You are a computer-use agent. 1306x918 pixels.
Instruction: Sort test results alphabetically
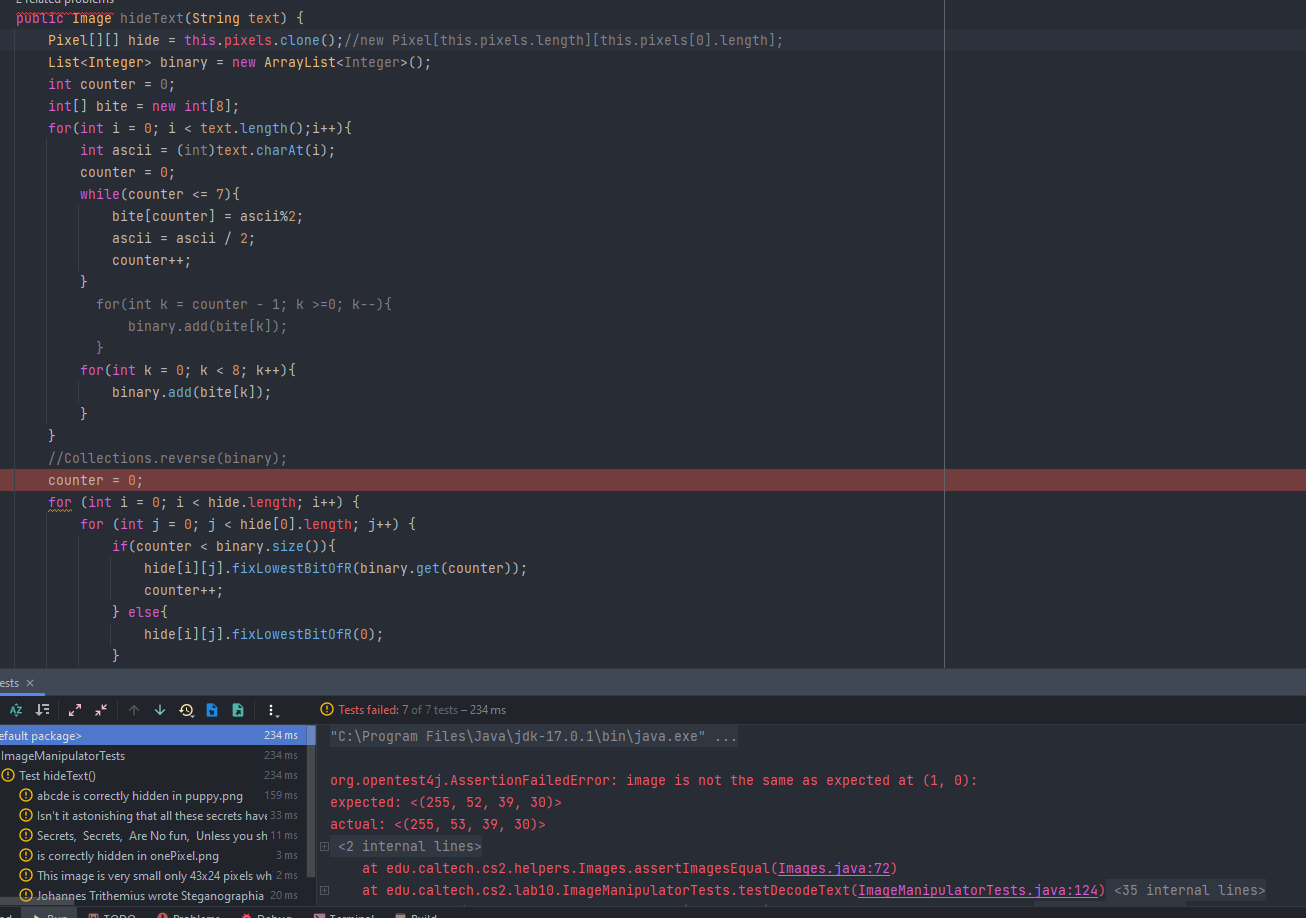pyautogui.click(x=16, y=710)
